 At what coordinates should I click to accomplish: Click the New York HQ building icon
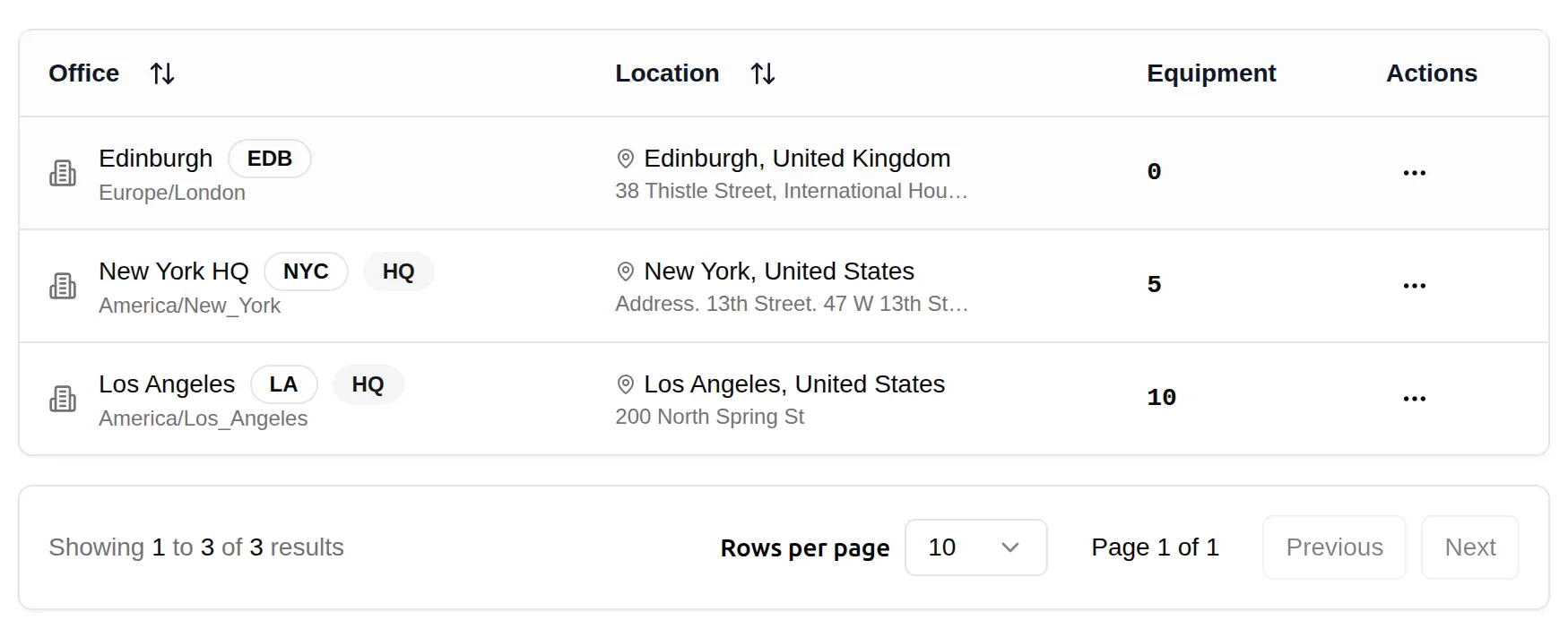click(x=63, y=286)
